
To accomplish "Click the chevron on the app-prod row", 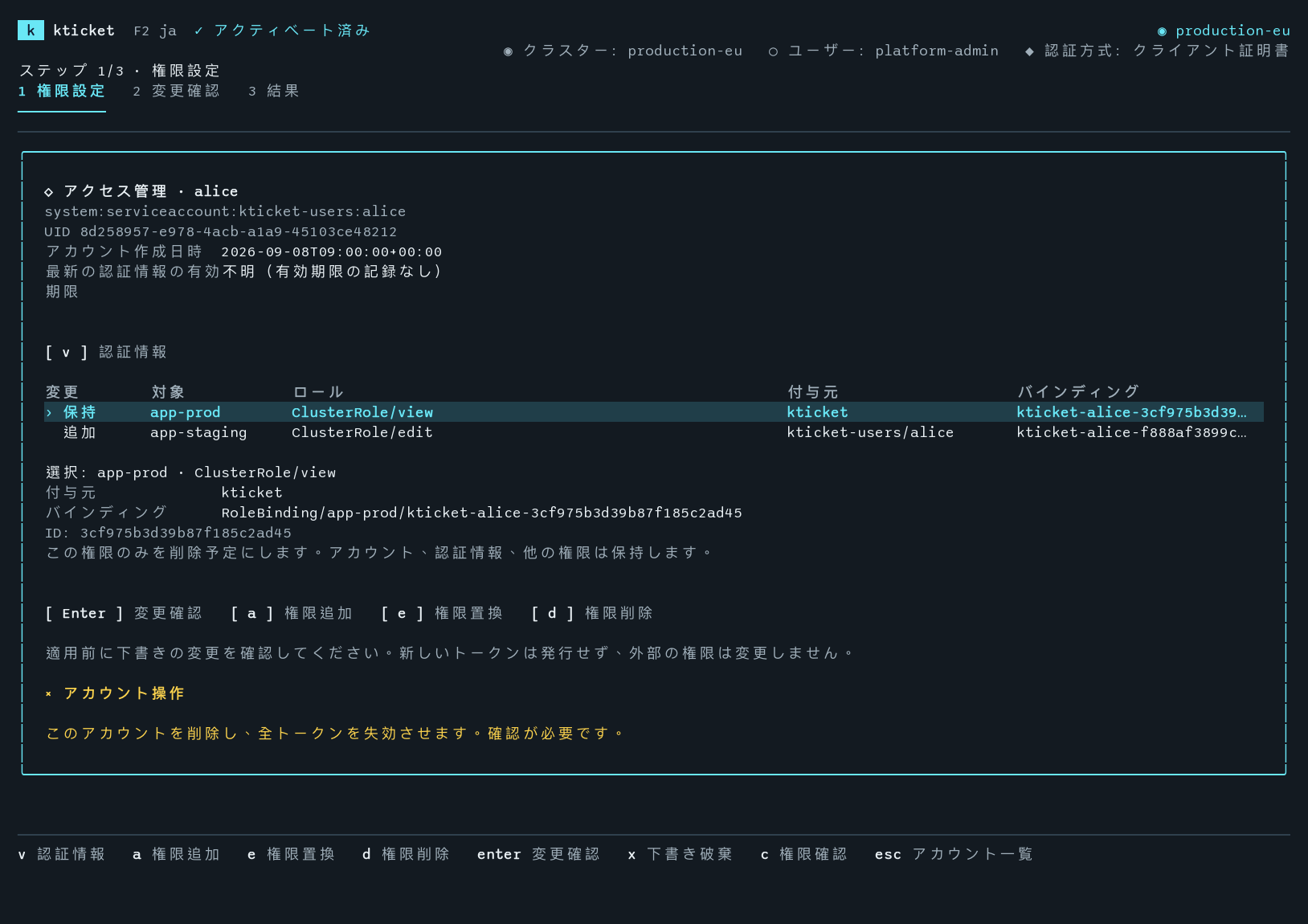I will [49, 412].
